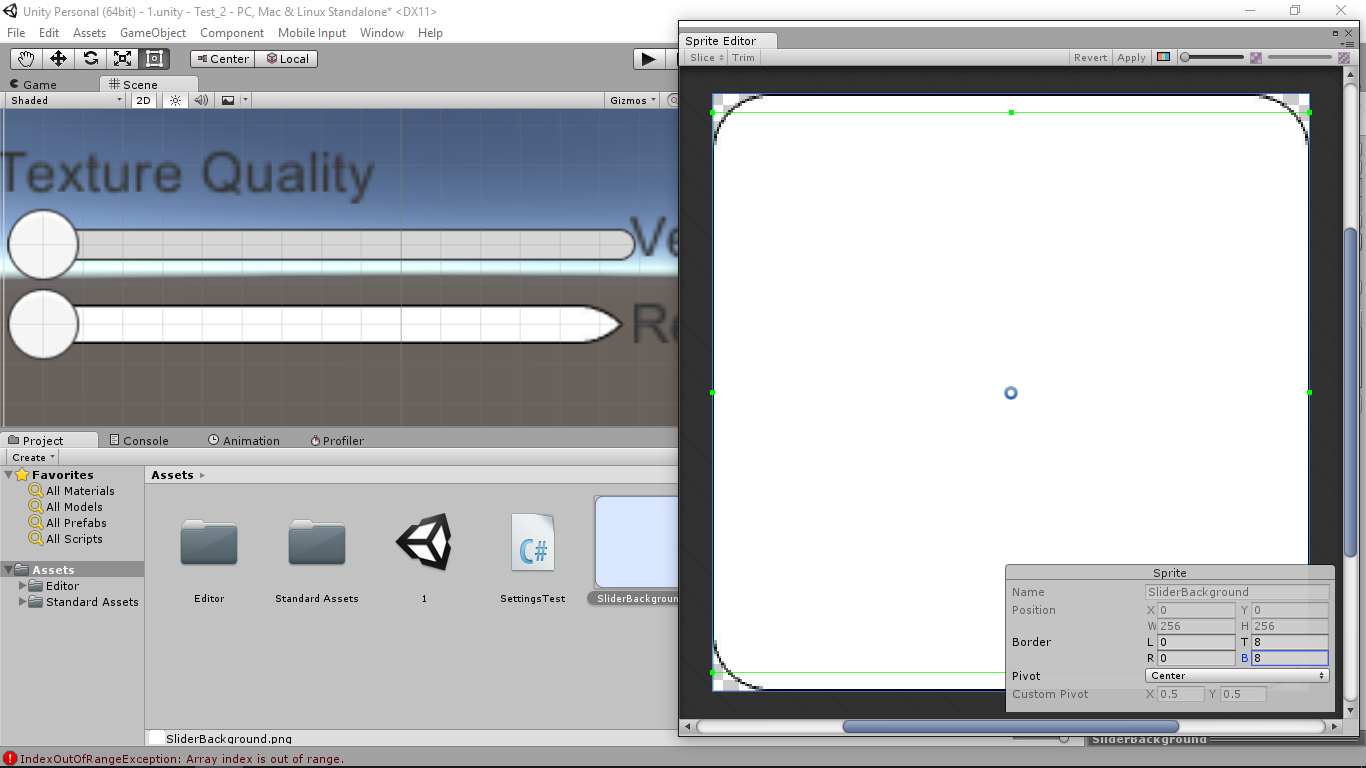Click the Border R input field
The image size is (1366, 768).
coord(1196,658)
